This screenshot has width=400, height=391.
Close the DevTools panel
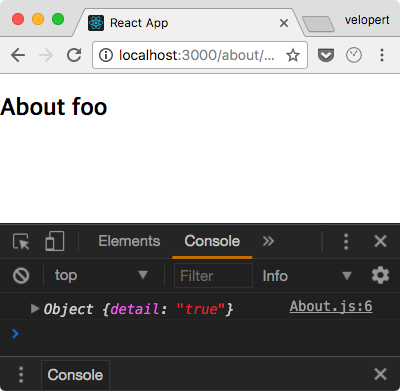pyautogui.click(x=380, y=241)
